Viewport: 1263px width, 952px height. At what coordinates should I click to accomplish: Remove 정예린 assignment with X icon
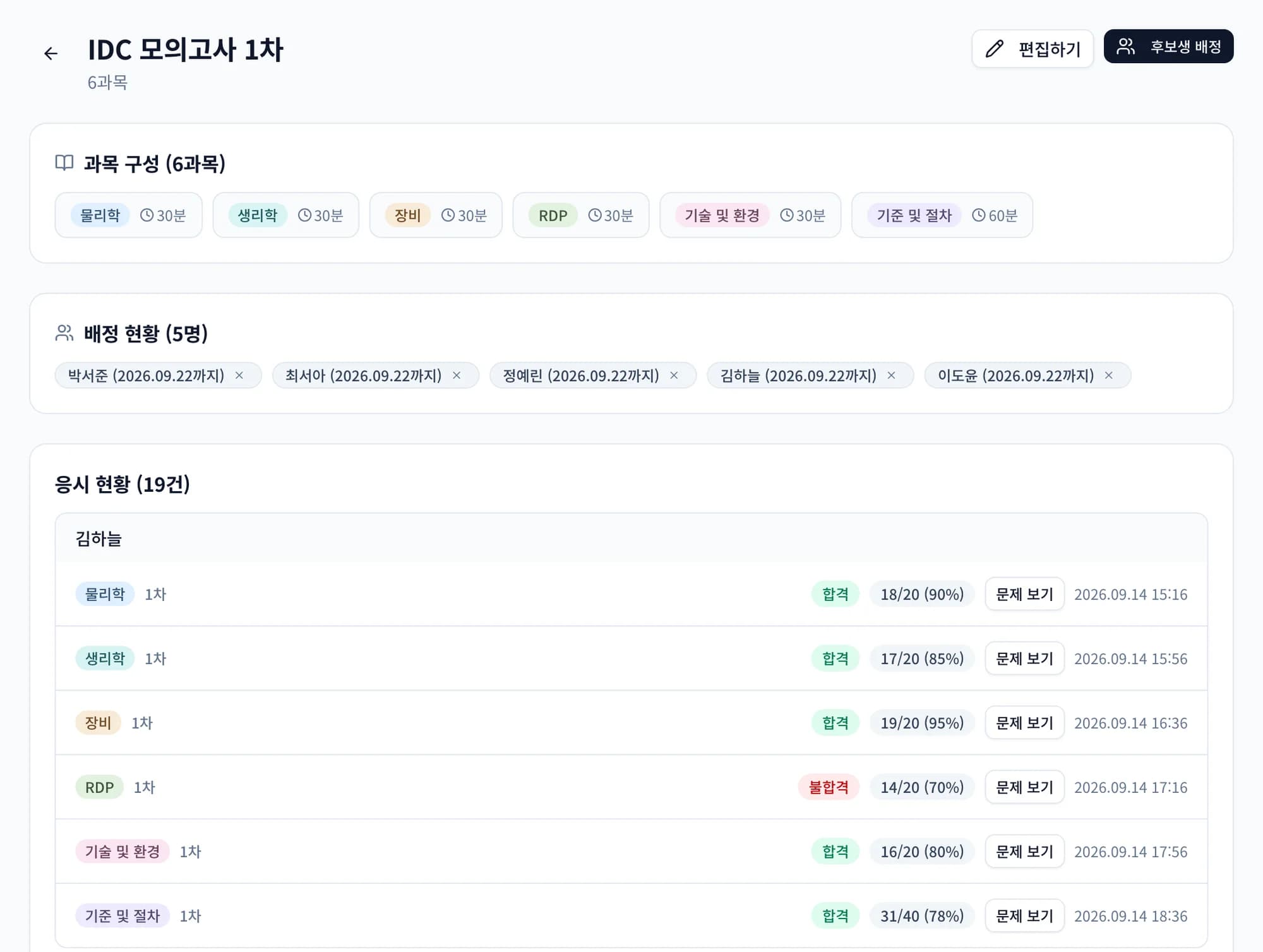point(674,376)
